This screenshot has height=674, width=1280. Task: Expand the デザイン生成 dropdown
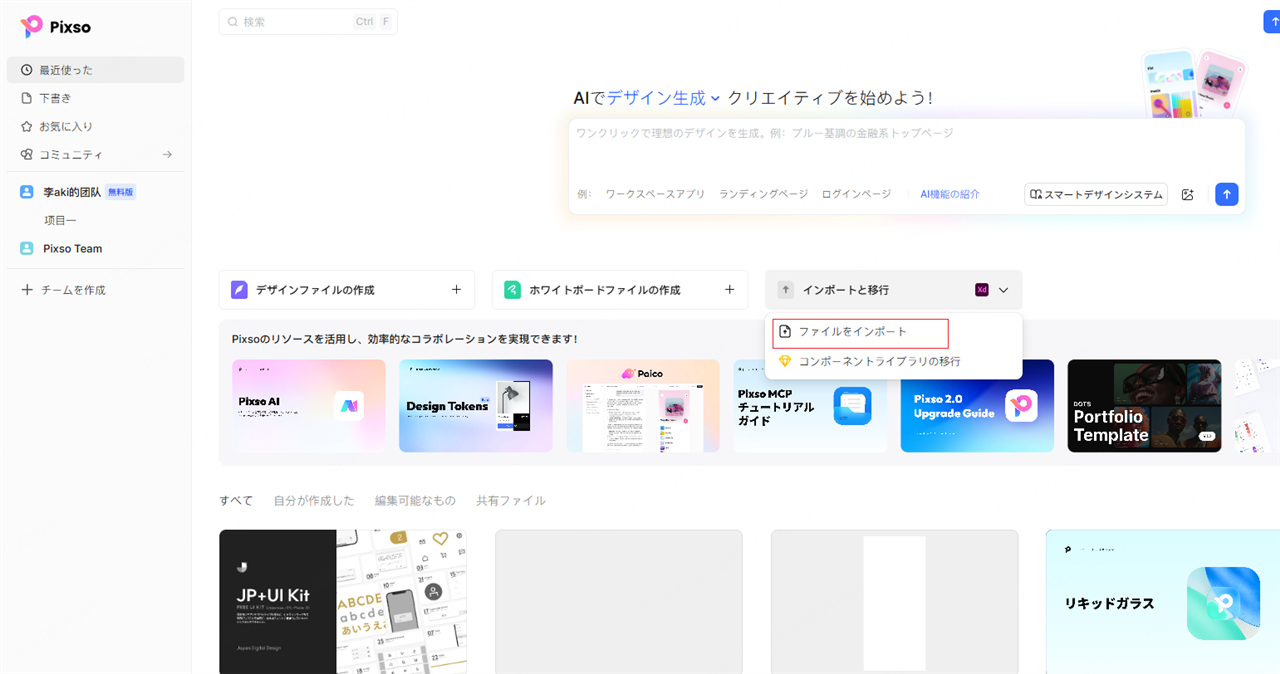coord(663,98)
